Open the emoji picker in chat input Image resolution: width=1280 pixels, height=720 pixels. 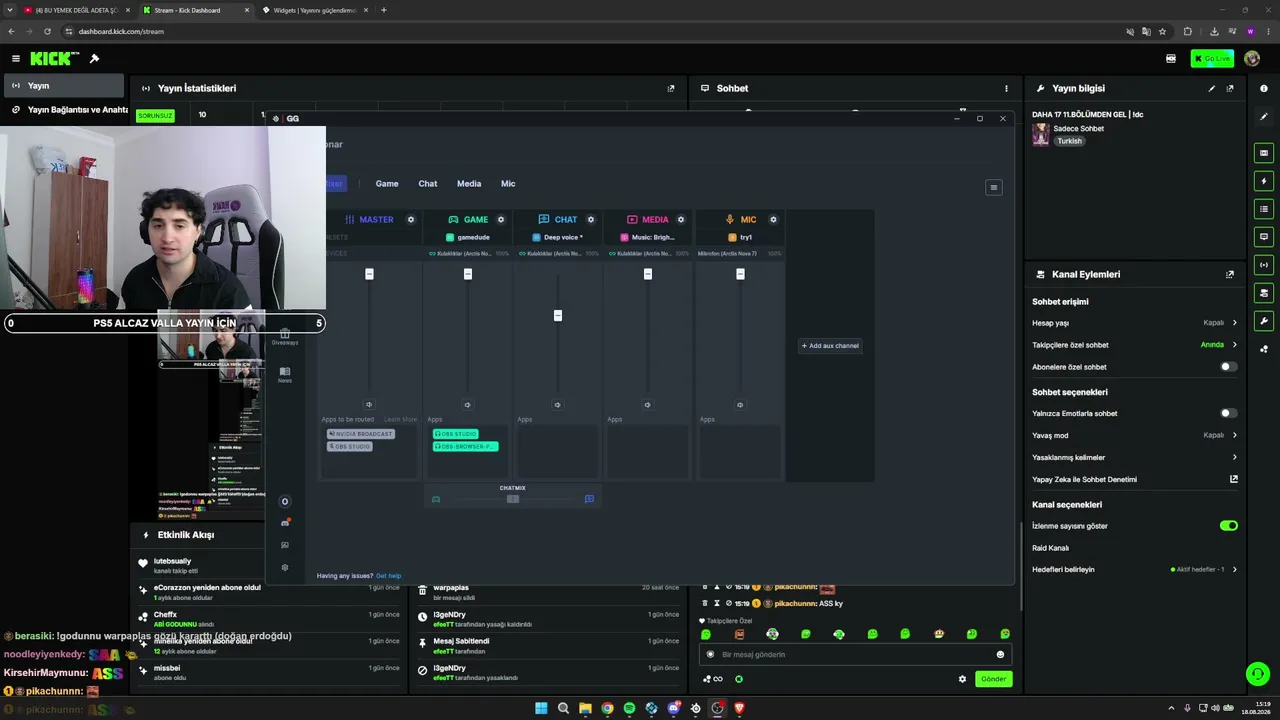tap(1000, 655)
